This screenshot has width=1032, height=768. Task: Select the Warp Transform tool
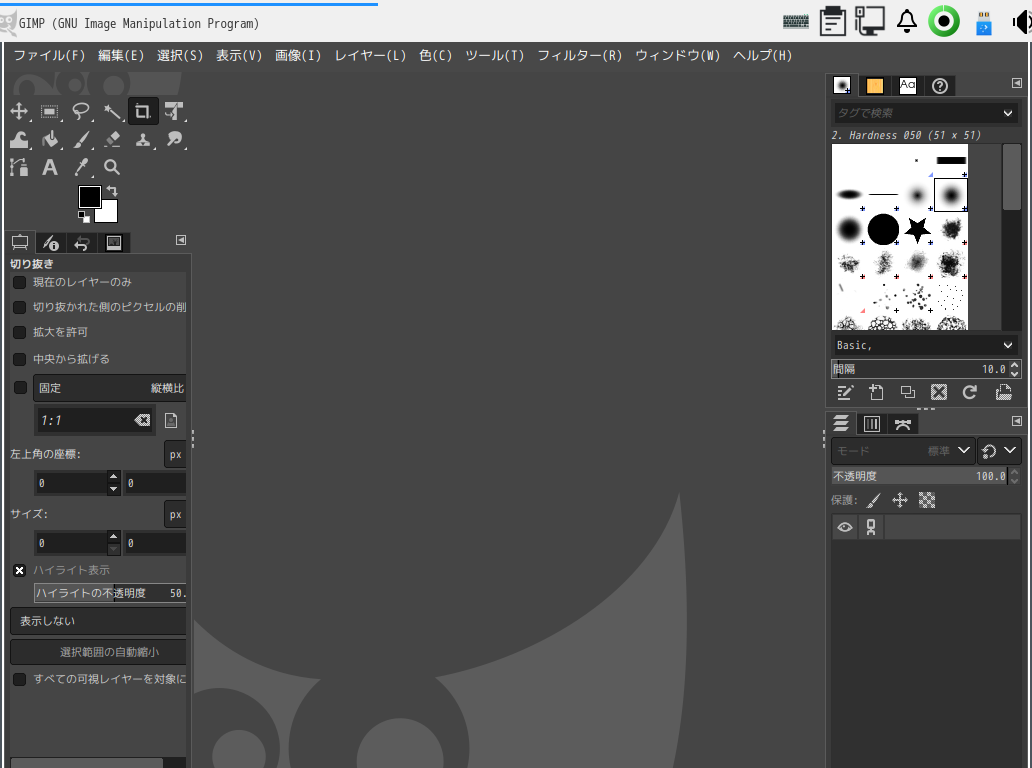(19, 140)
